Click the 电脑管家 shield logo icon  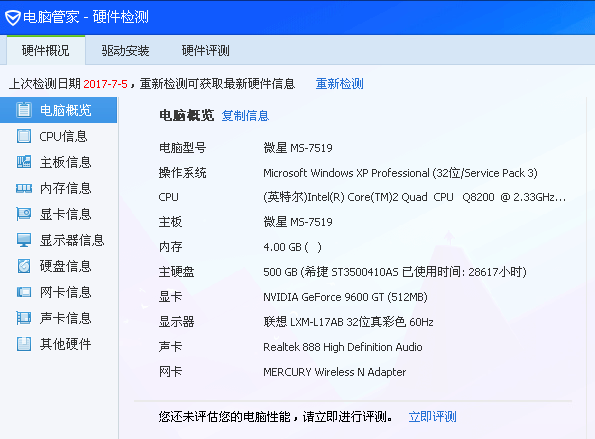pos(13,17)
